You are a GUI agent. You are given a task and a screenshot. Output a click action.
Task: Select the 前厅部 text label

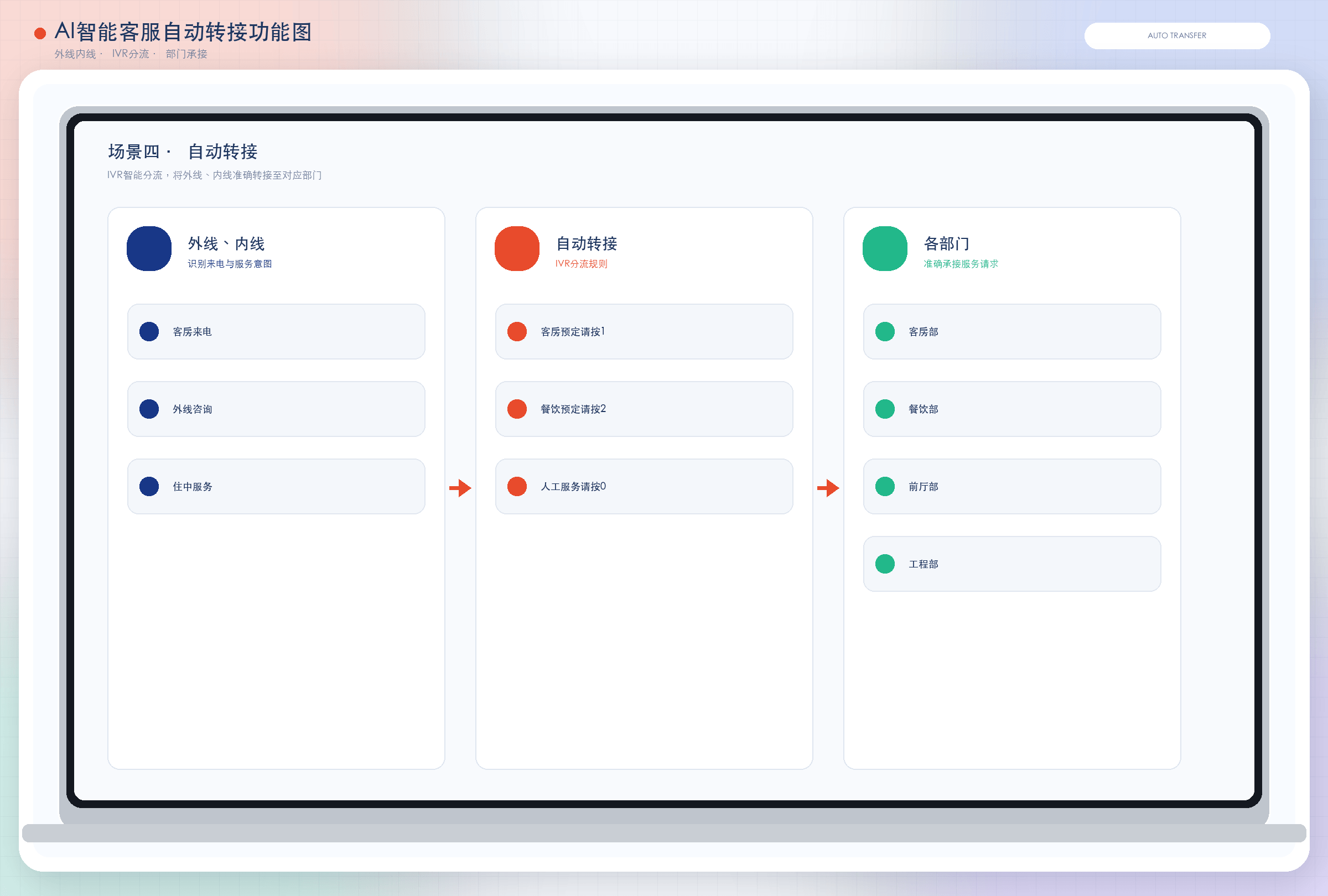pos(923,487)
